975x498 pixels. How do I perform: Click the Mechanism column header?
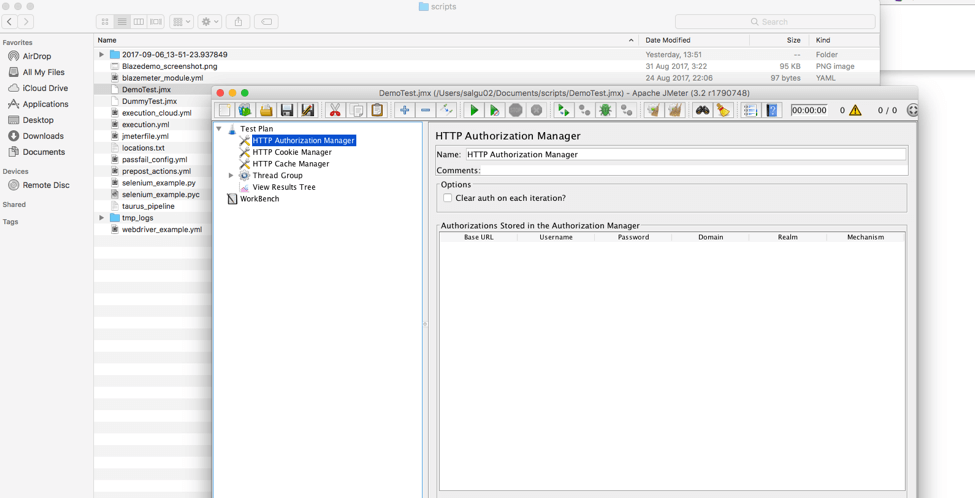coord(866,237)
